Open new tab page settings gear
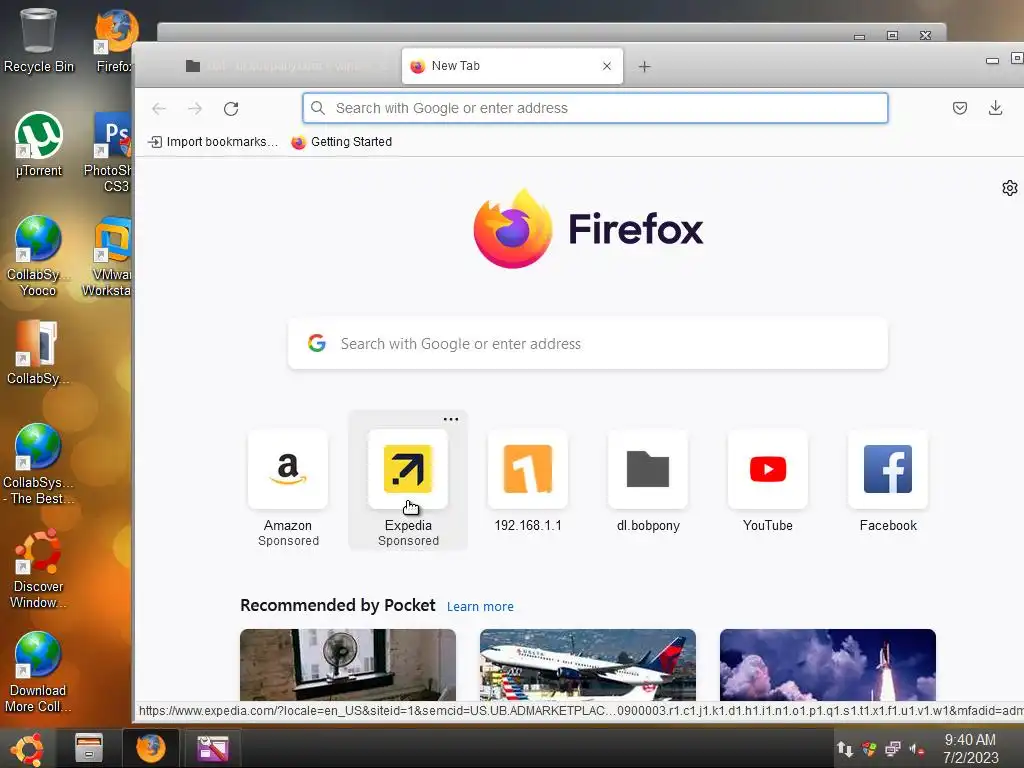1024x768 pixels. pyautogui.click(x=1010, y=188)
